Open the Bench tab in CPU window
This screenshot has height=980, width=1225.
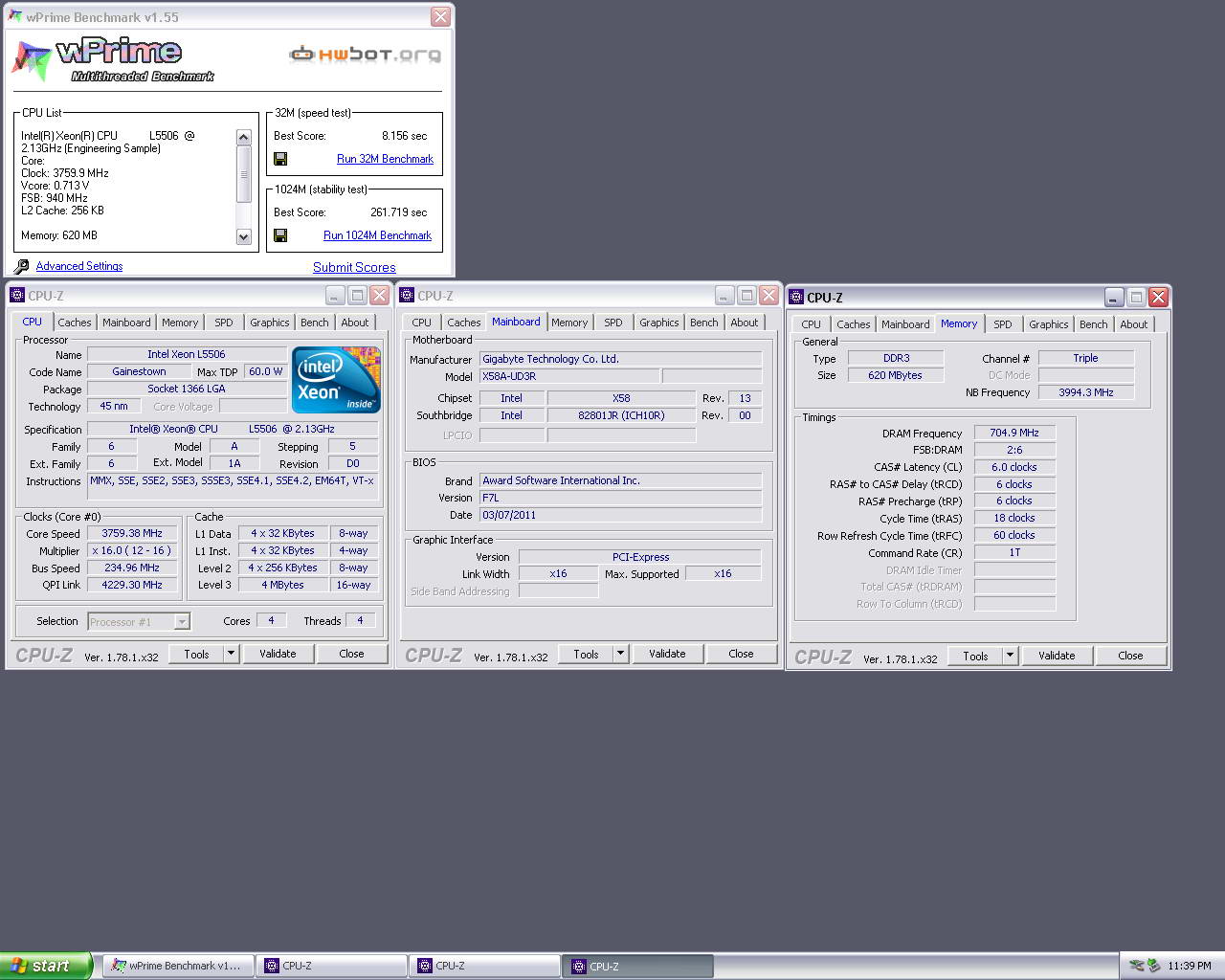[315, 323]
